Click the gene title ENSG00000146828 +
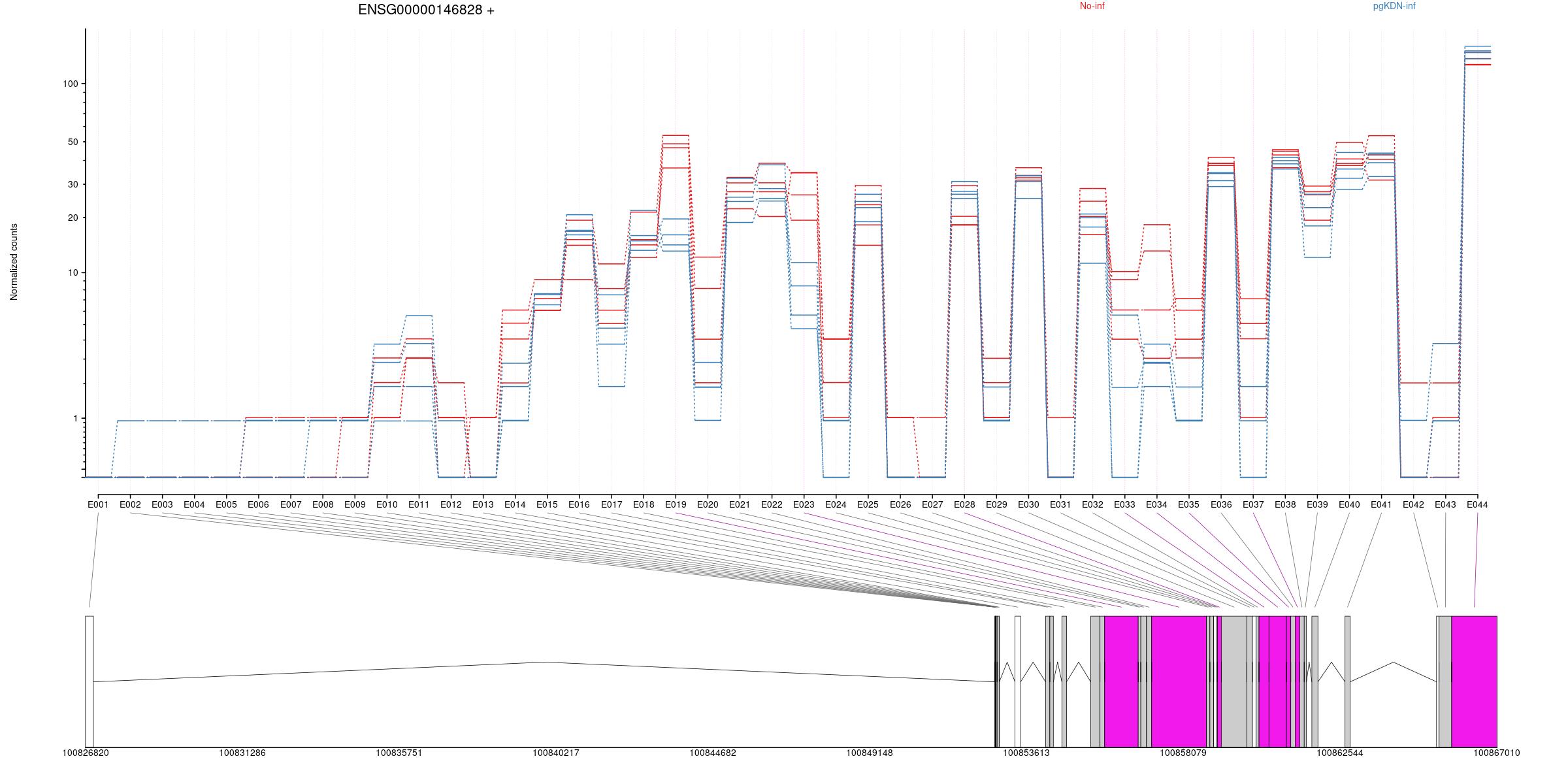The image size is (1568, 784). click(x=426, y=10)
